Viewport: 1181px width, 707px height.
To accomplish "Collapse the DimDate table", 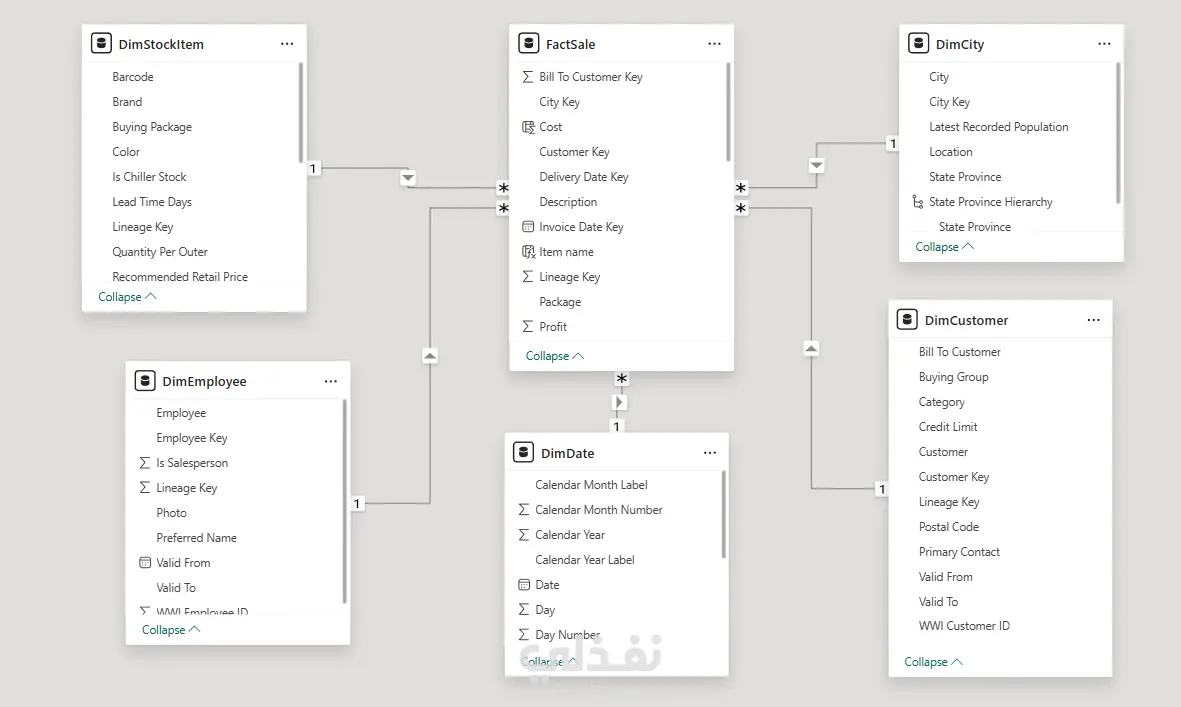I will [x=549, y=662].
